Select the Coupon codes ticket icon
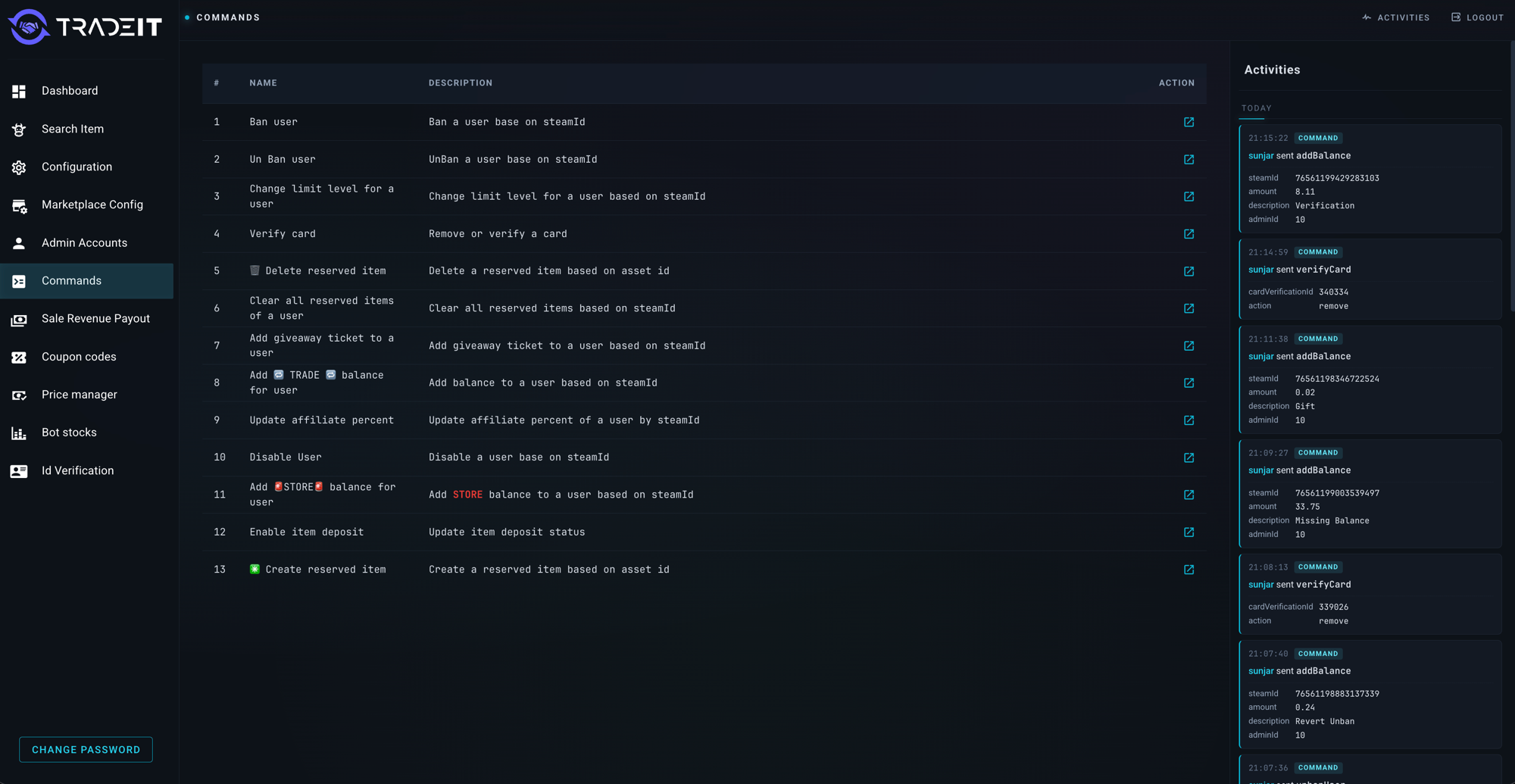Screen dimensions: 1515x784 click(x=18, y=357)
